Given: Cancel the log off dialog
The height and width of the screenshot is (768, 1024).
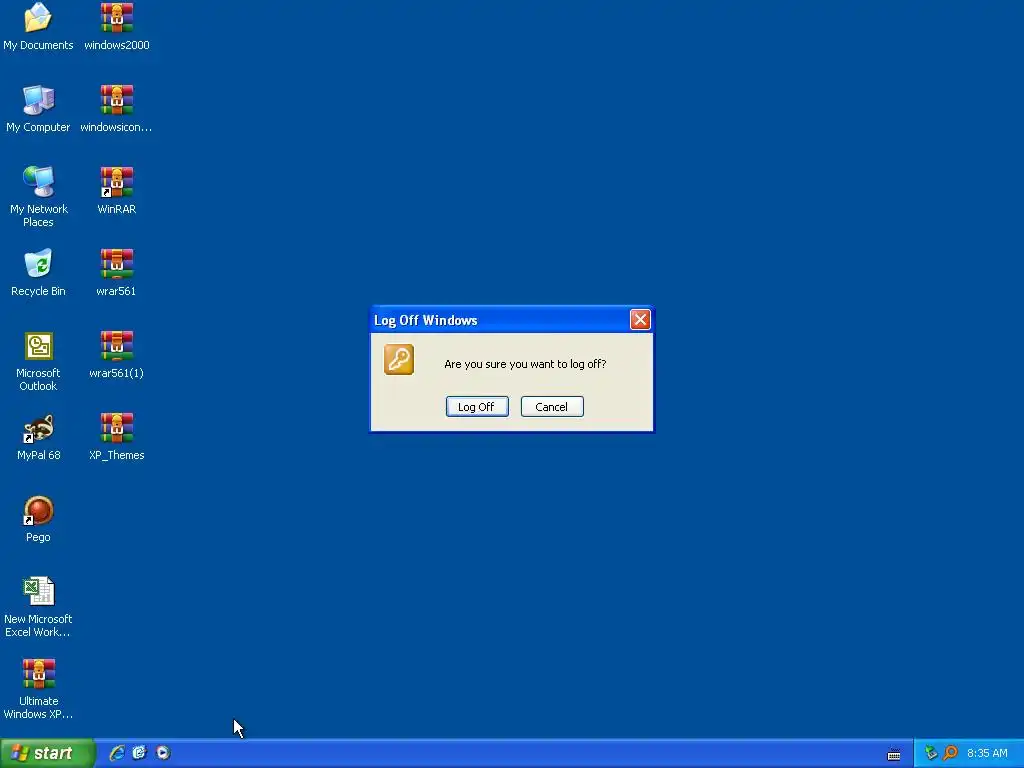Looking at the screenshot, I should pos(552,407).
